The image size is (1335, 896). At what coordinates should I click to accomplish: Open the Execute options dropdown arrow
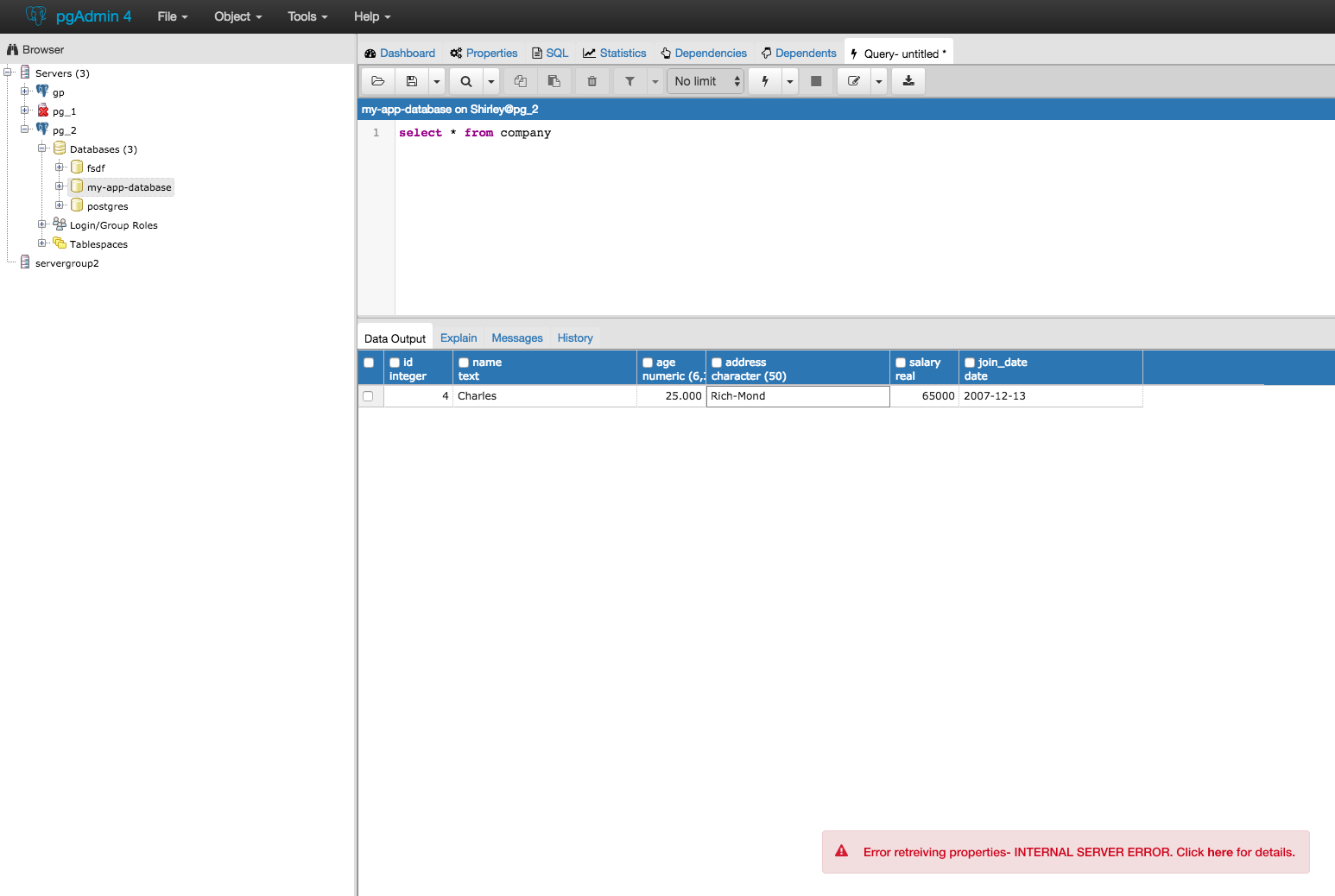(789, 81)
